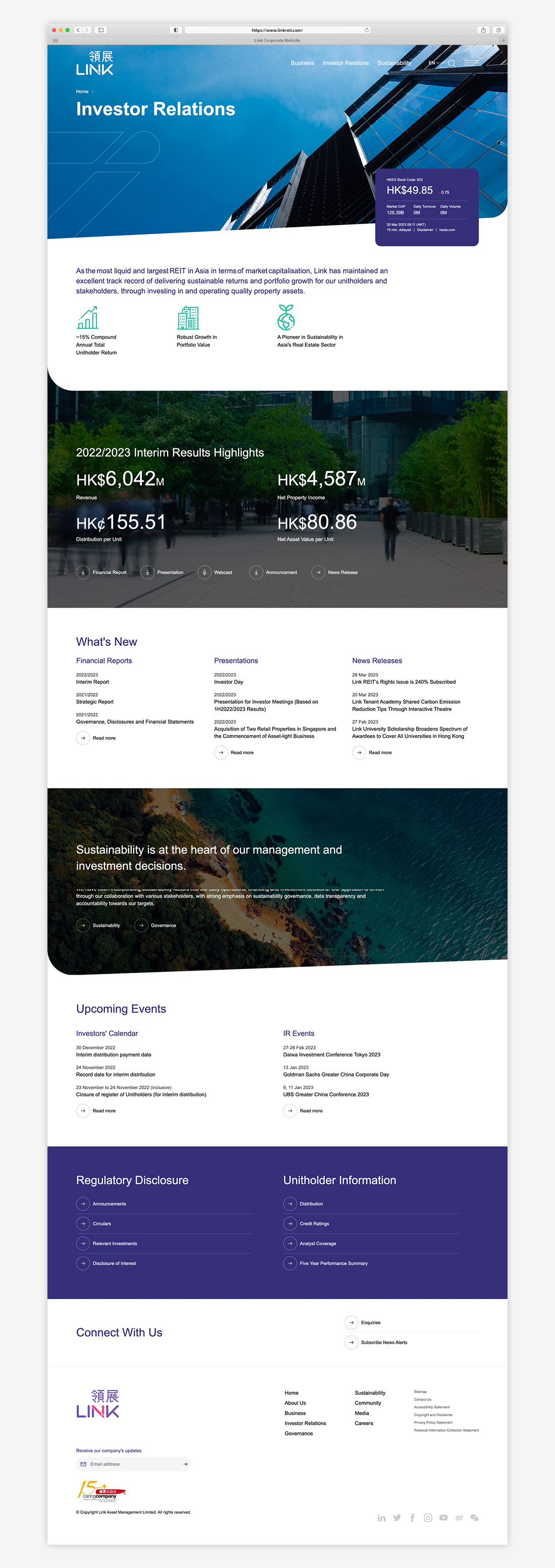This screenshot has height=1568, width=555.
Task: Reload the page via address bar icon
Action: point(366,30)
